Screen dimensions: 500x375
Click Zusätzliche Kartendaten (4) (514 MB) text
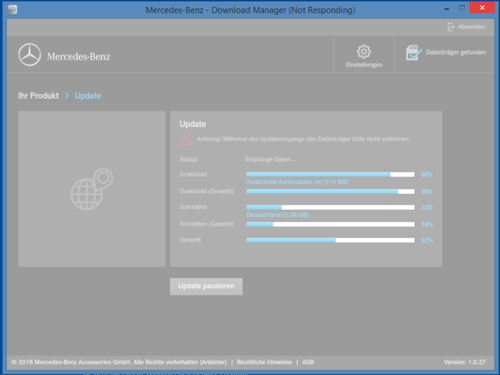click(298, 182)
